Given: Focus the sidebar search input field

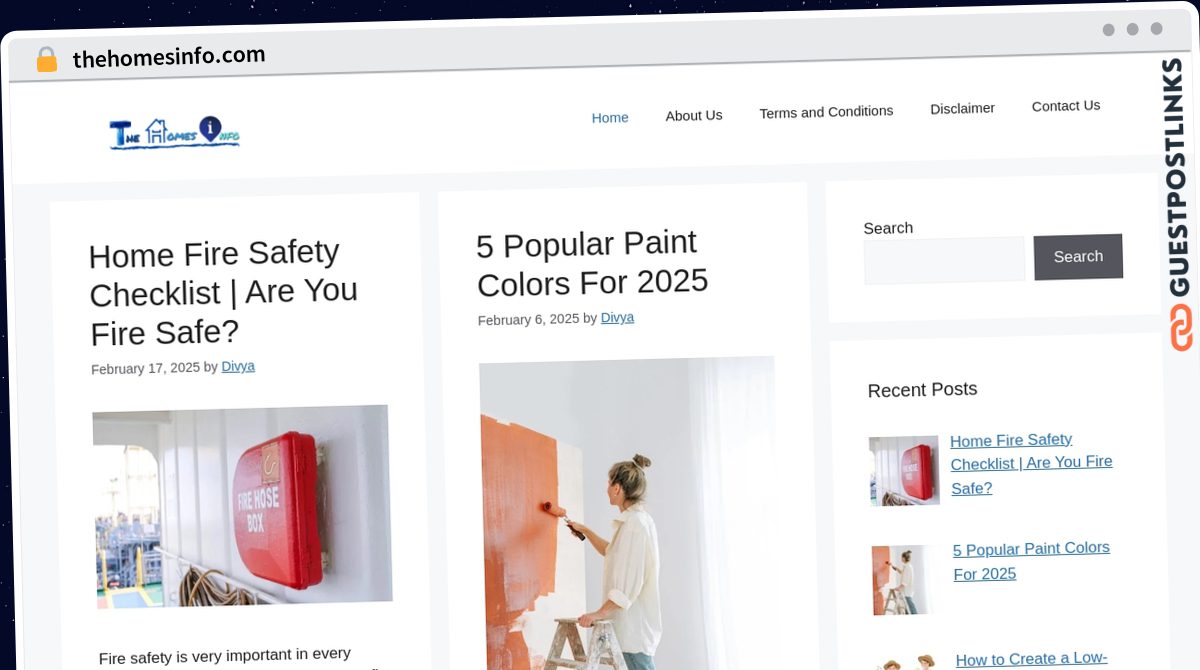Looking at the screenshot, I should 944,260.
